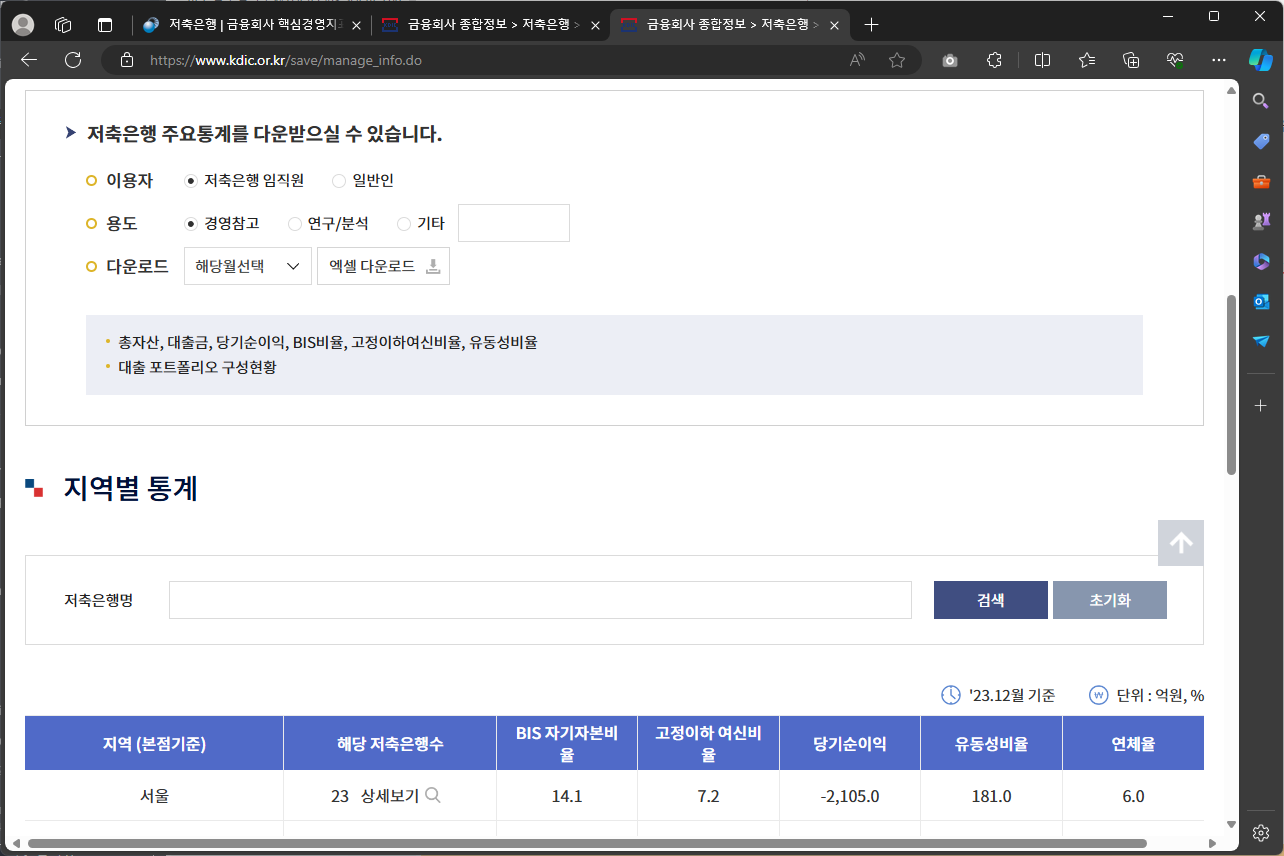Select the 경영참고 radio button

click(191, 224)
